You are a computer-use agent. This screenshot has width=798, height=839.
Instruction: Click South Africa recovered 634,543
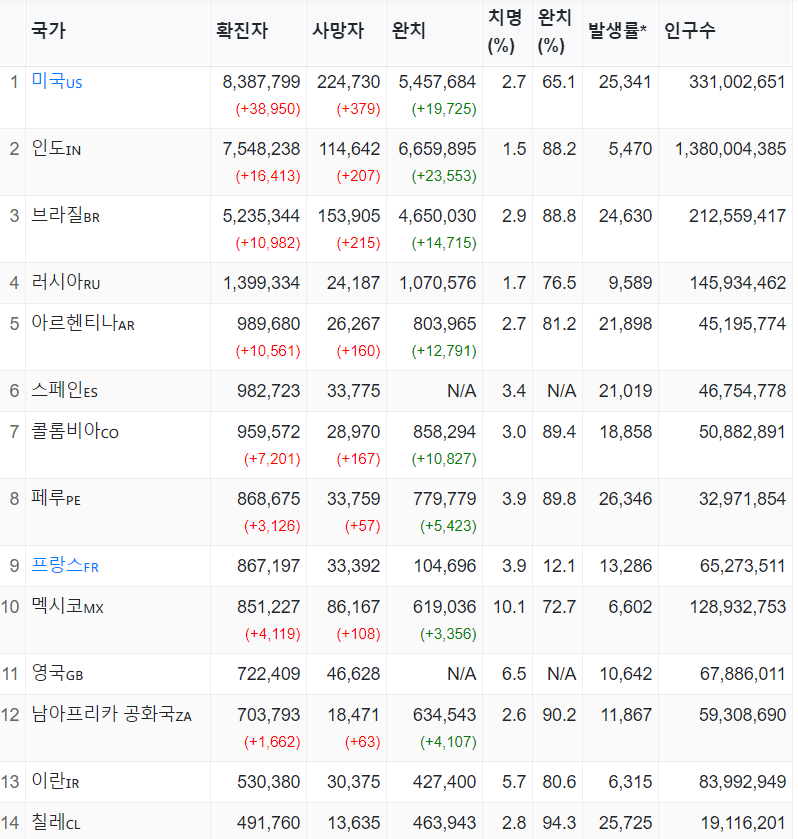[444, 715]
